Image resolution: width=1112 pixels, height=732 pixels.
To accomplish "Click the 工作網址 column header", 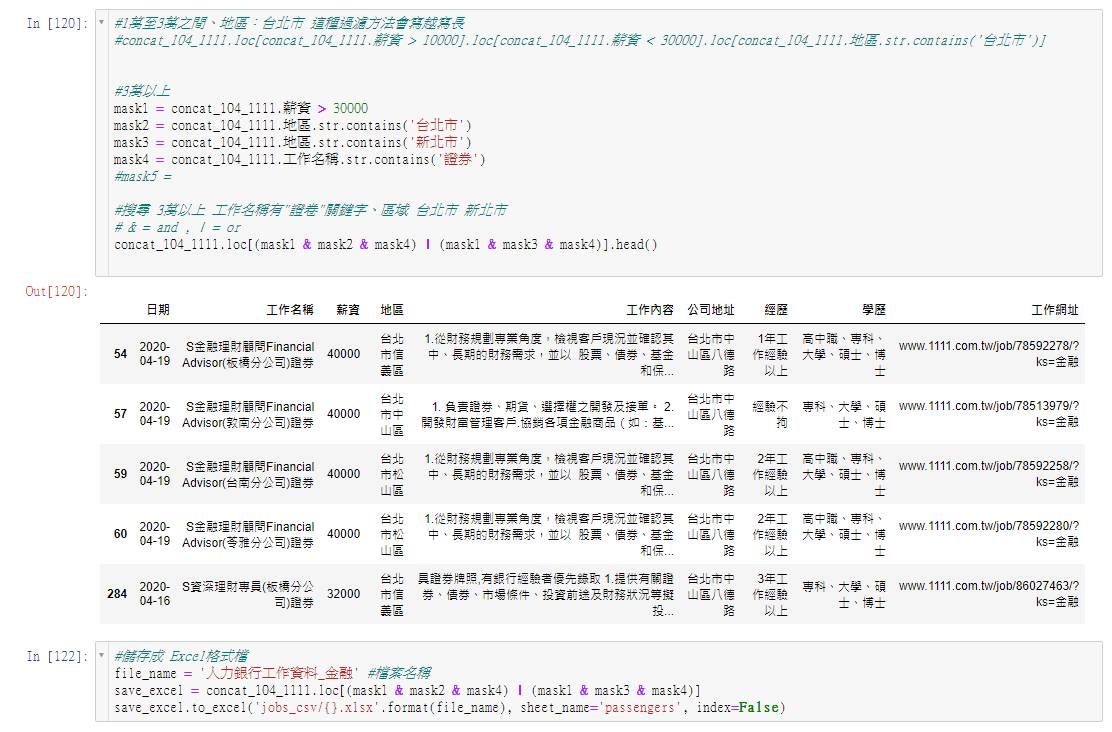I will click(1055, 310).
